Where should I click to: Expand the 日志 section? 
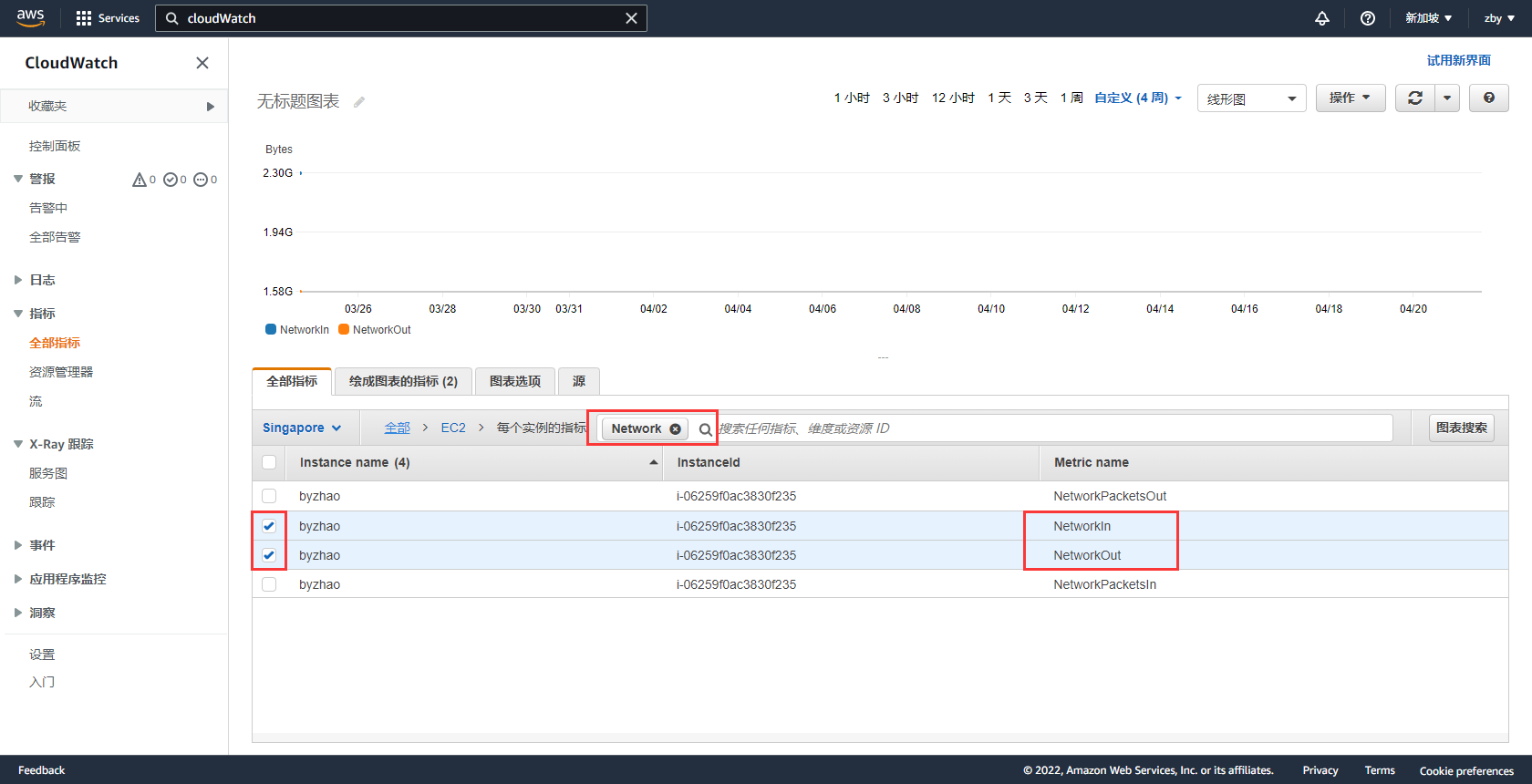[x=18, y=280]
